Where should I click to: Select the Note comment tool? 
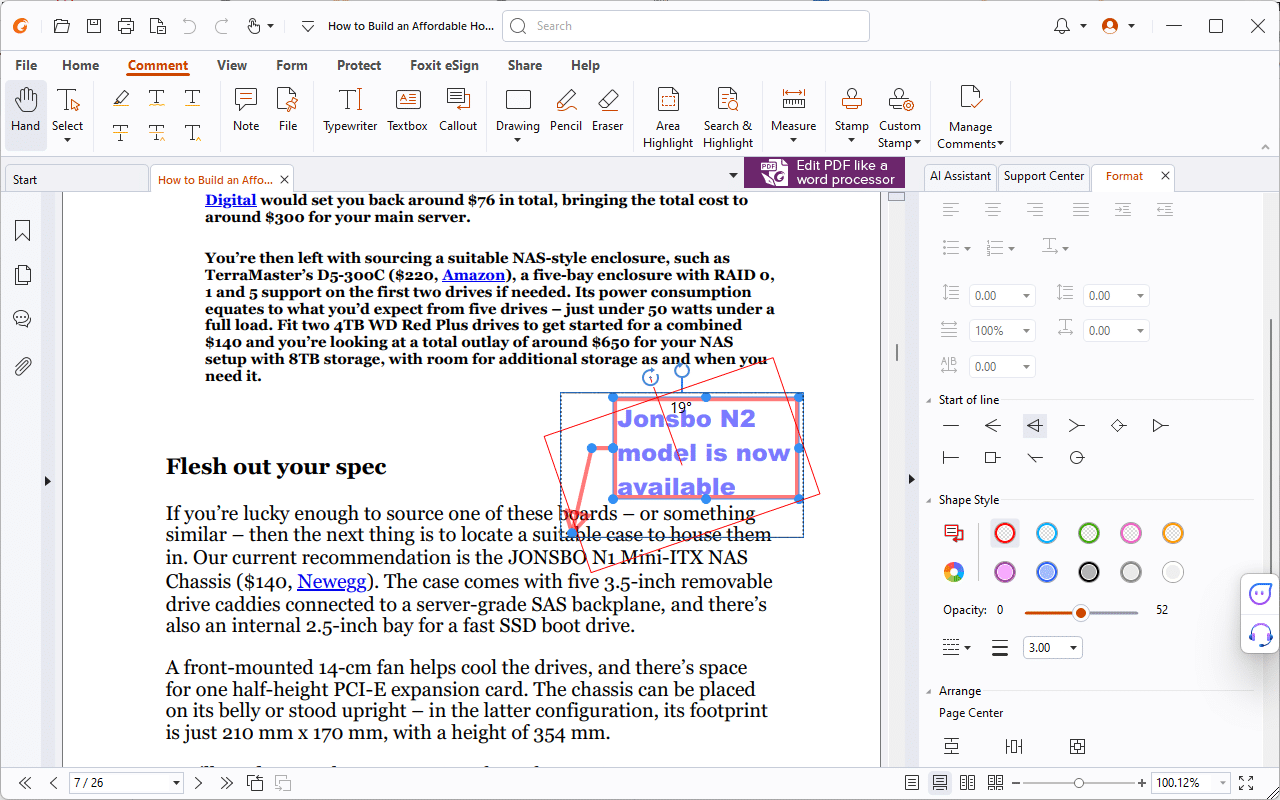(245, 110)
